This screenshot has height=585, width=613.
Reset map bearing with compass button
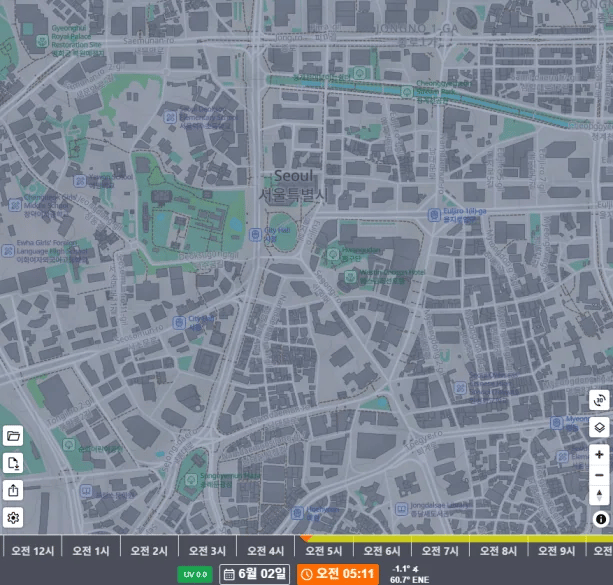[599, 495]
